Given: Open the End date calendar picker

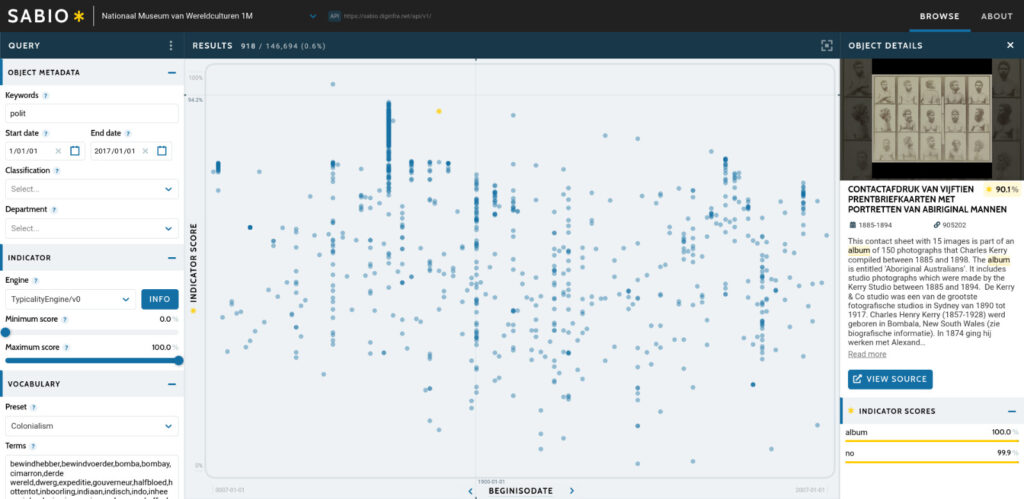Looking at the screenshot, I should [x=162, y=151].
